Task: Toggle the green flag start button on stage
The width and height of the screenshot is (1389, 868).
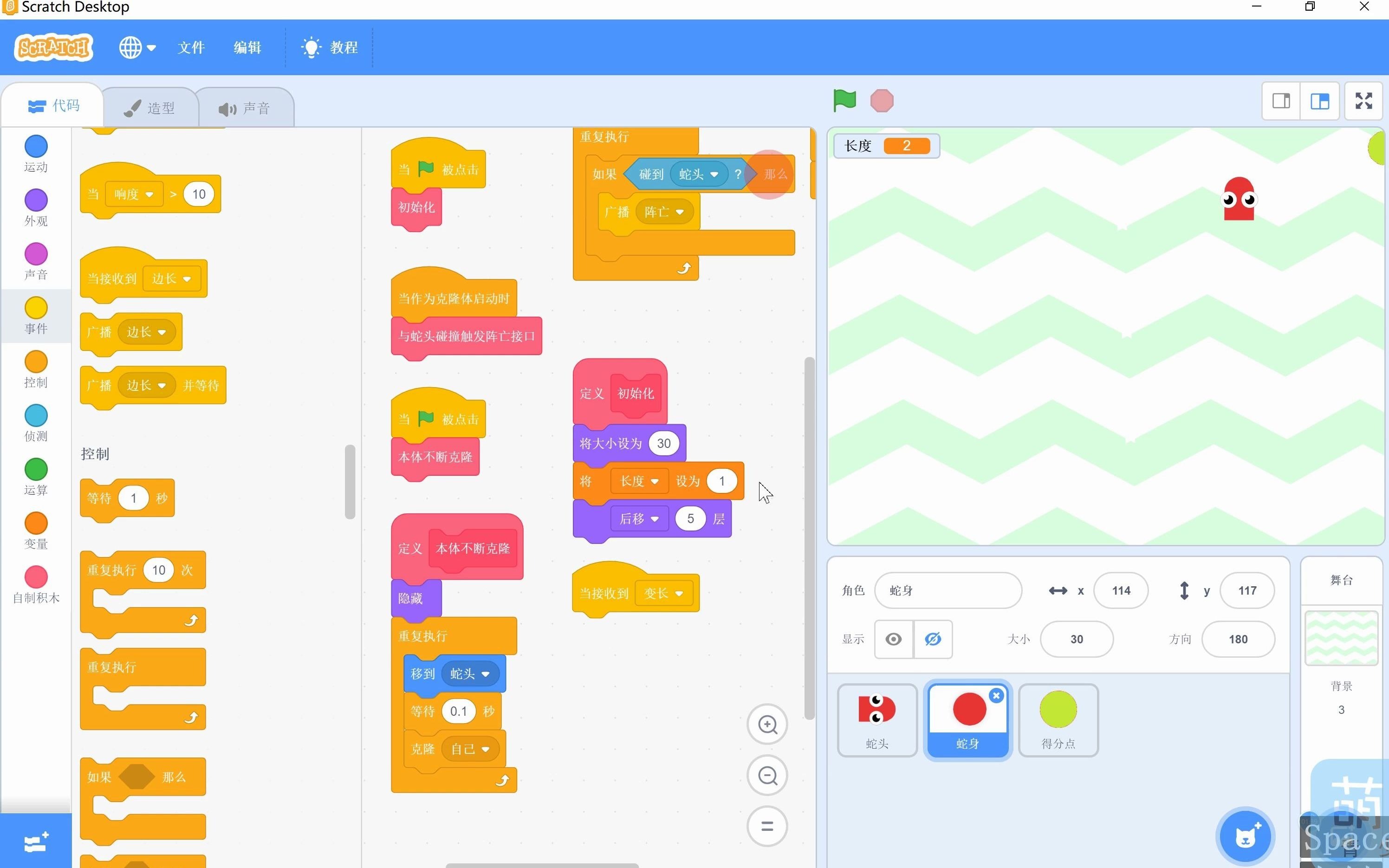Action: 846,99
